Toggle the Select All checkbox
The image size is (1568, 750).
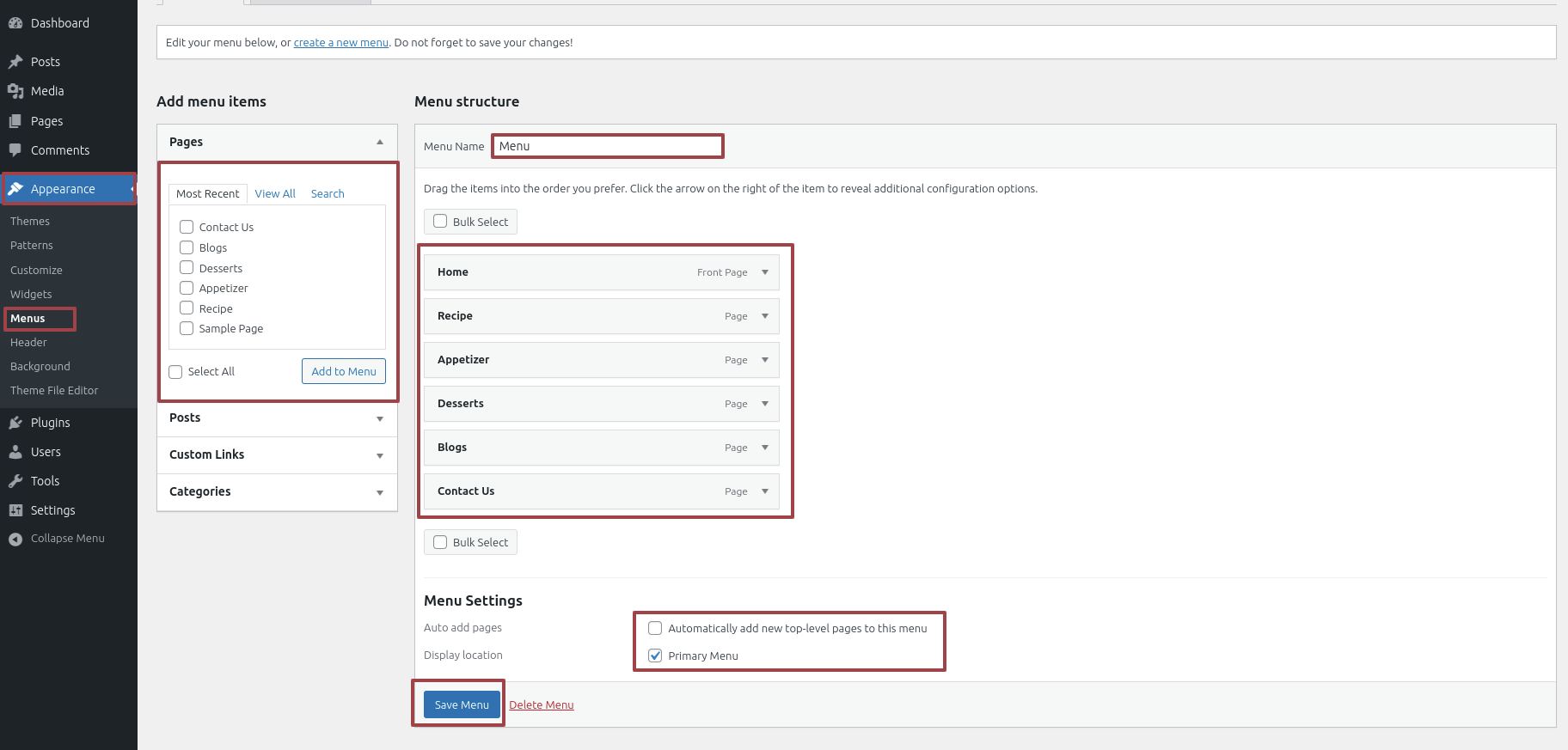click(x=175, y=372)
